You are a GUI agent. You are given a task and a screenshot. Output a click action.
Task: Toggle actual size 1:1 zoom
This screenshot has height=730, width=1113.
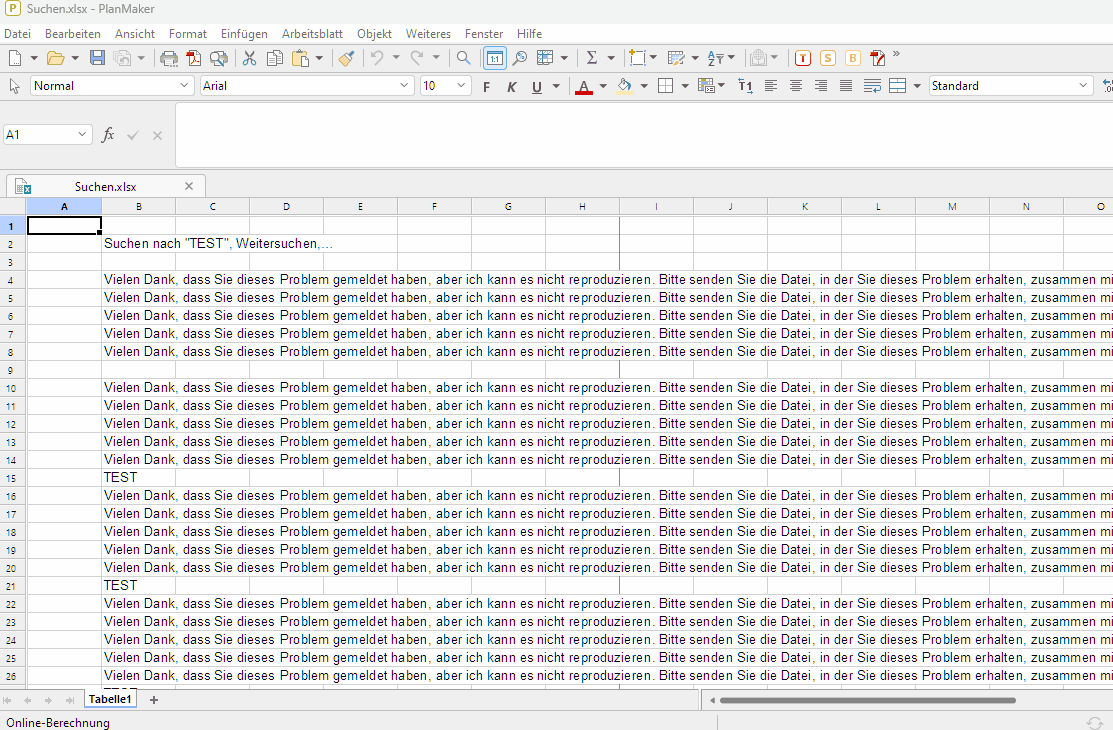tap(495, 58)
